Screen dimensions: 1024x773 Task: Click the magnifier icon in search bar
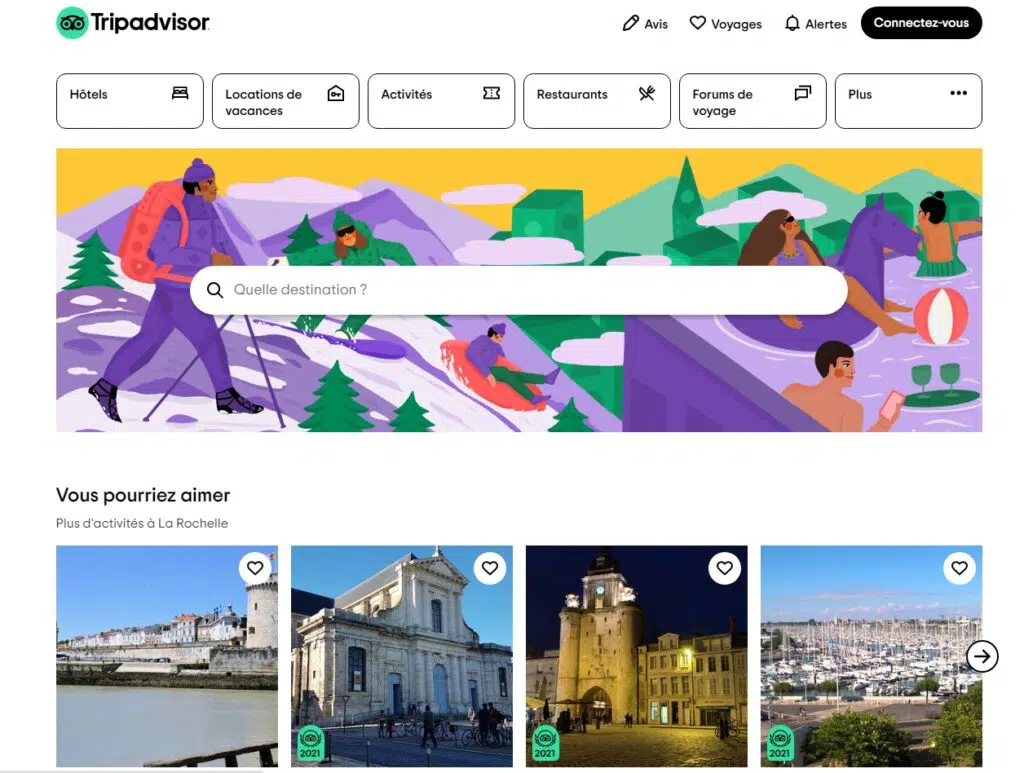coord(214,290)
